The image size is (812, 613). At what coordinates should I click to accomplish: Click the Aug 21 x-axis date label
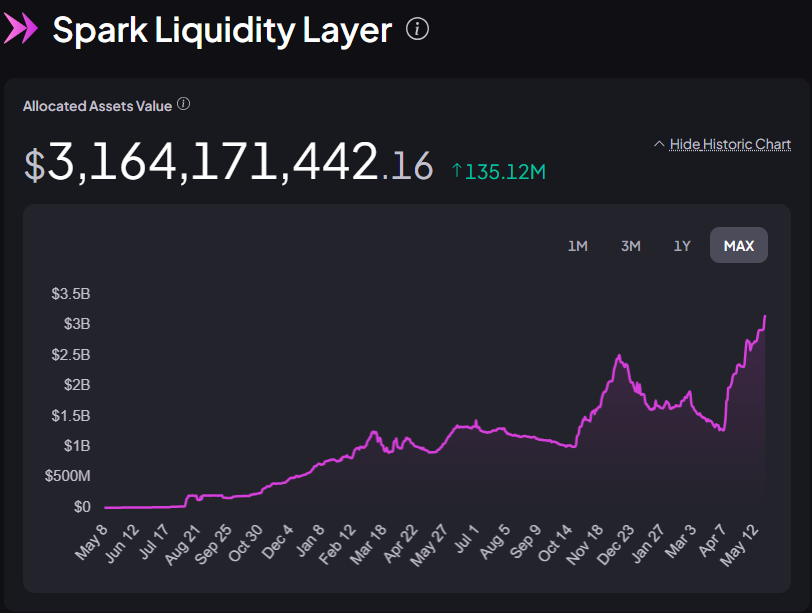(183, 545)
